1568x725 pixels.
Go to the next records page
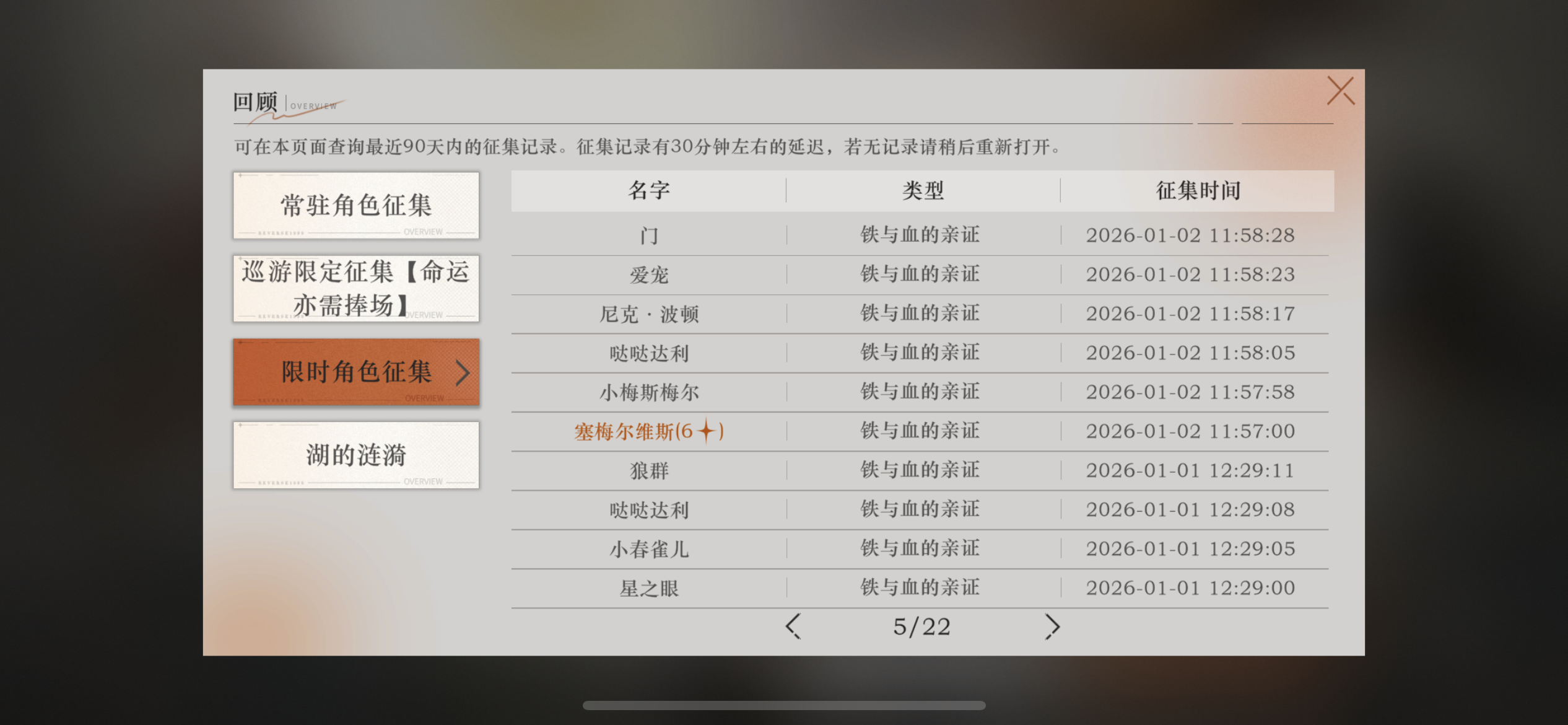pyautogui.click(x=1052, y=626)
